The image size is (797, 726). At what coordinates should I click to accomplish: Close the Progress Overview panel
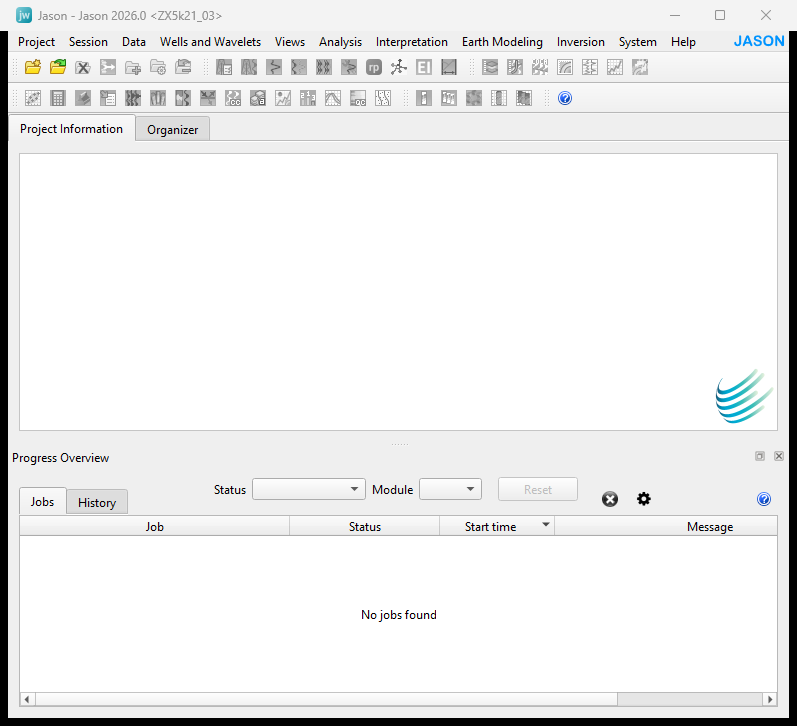pyautogui.click(x=779, y=456)
